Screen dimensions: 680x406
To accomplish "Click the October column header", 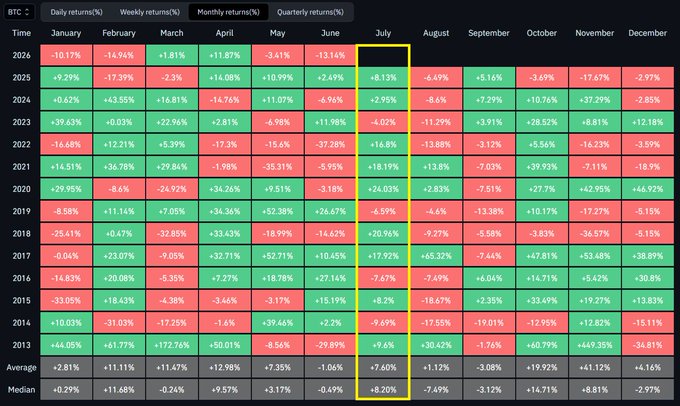I will (x=542, y=33).
